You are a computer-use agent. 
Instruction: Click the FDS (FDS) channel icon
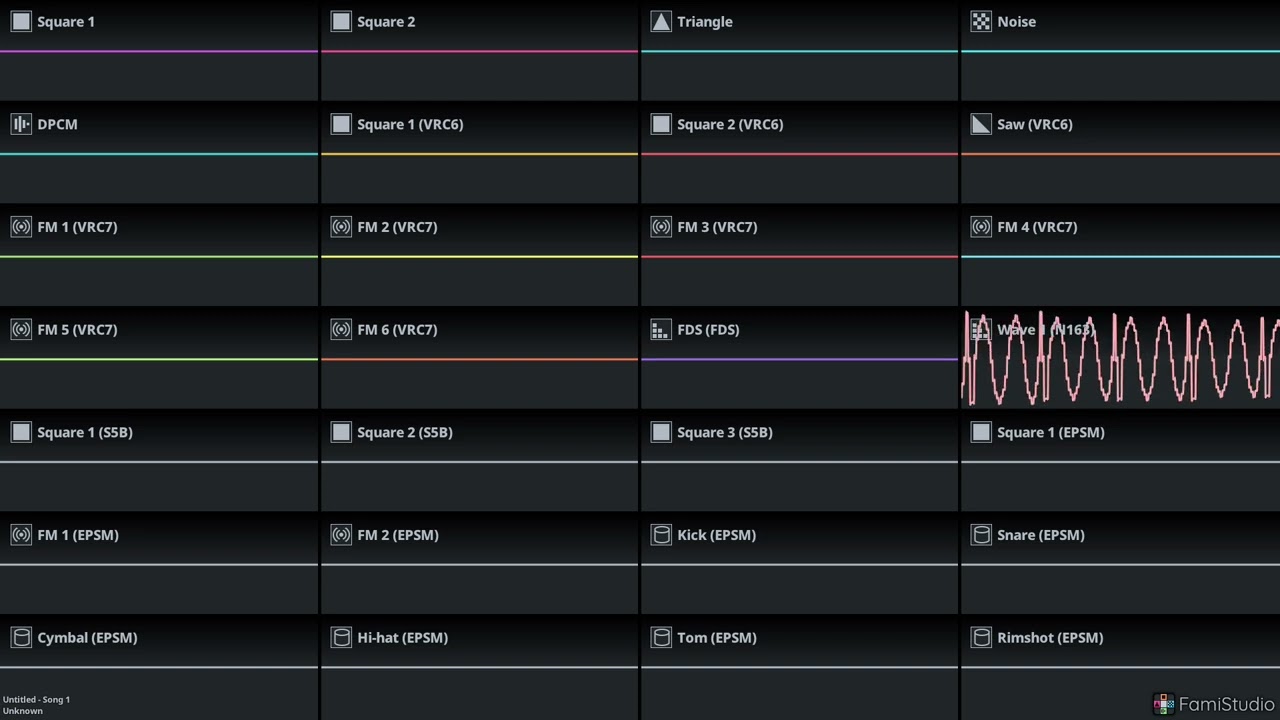pyautogui.click(x=661, y=330)
